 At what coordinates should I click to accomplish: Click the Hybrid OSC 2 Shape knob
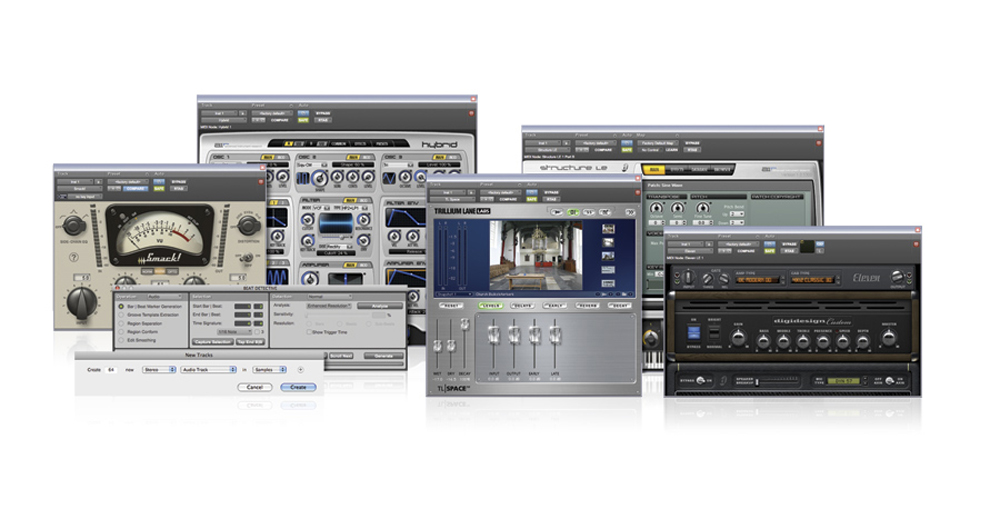[x=319, y=179]
